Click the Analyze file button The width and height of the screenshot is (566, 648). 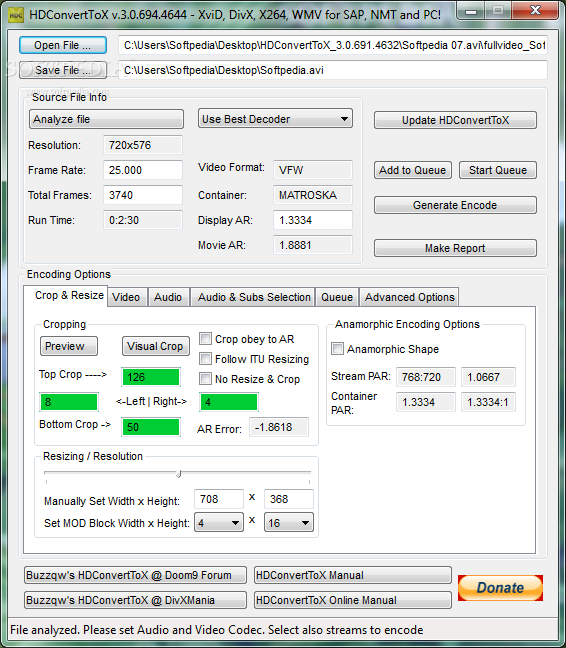(x=106, y=119)
